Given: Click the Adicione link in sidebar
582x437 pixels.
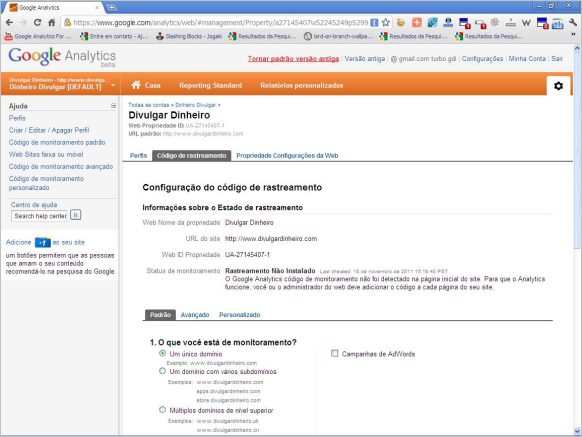Looking at the screenshot, I should pos(19,242).
